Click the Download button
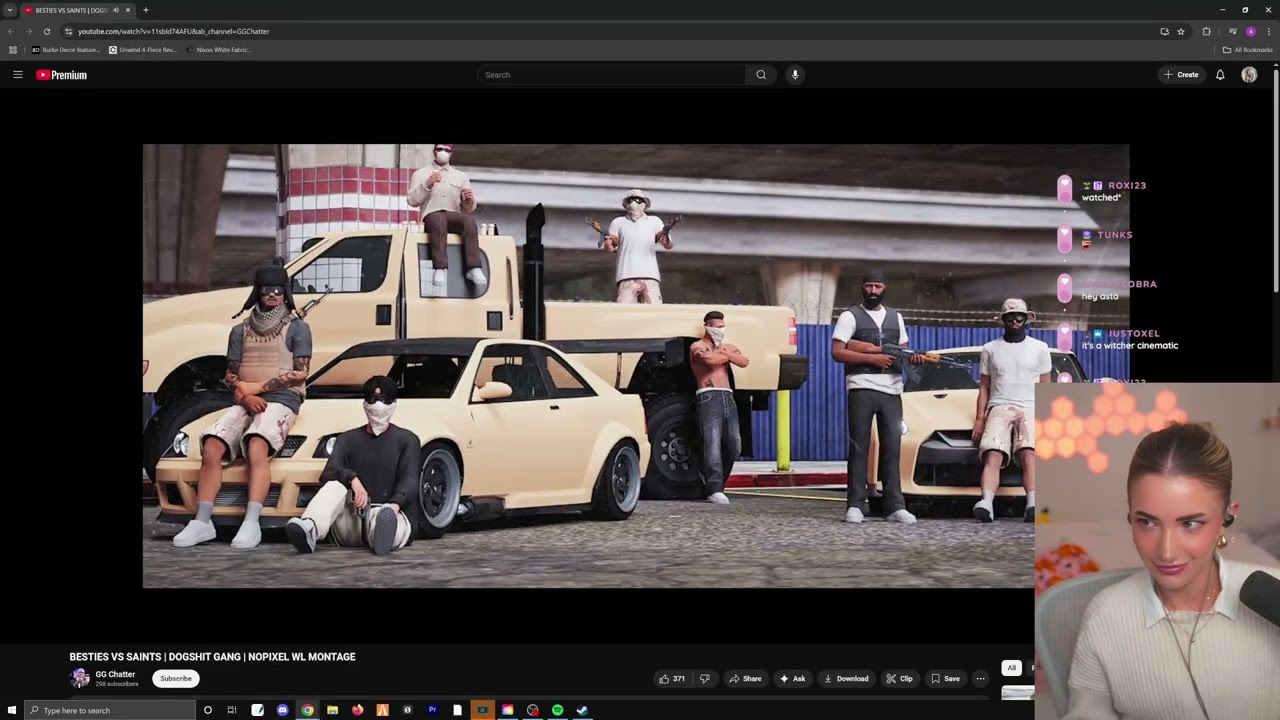The image size is (1280, 720). tap(846, 679)
